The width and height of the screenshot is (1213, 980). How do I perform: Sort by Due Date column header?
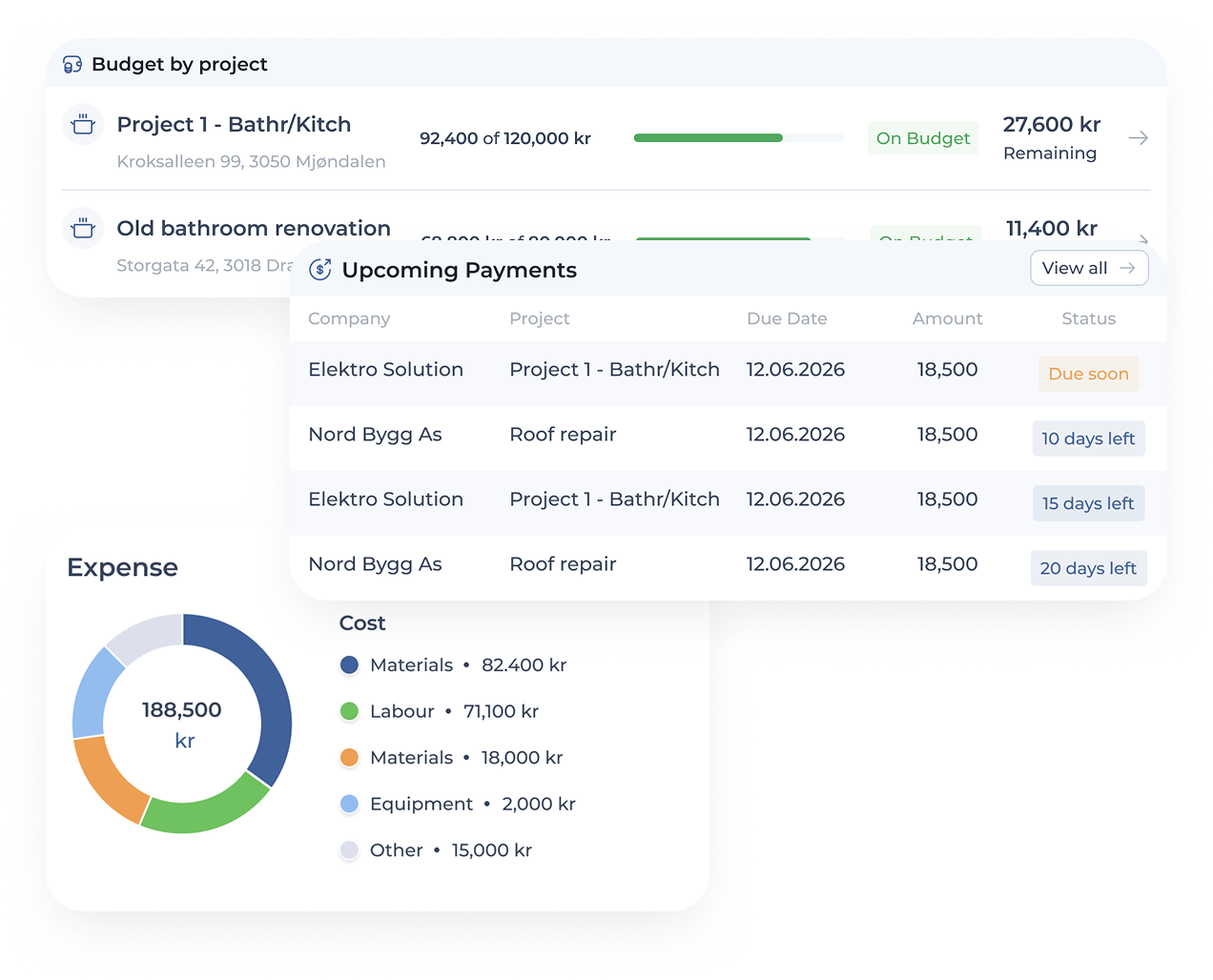pyautogui.click(x=787, y=318)
